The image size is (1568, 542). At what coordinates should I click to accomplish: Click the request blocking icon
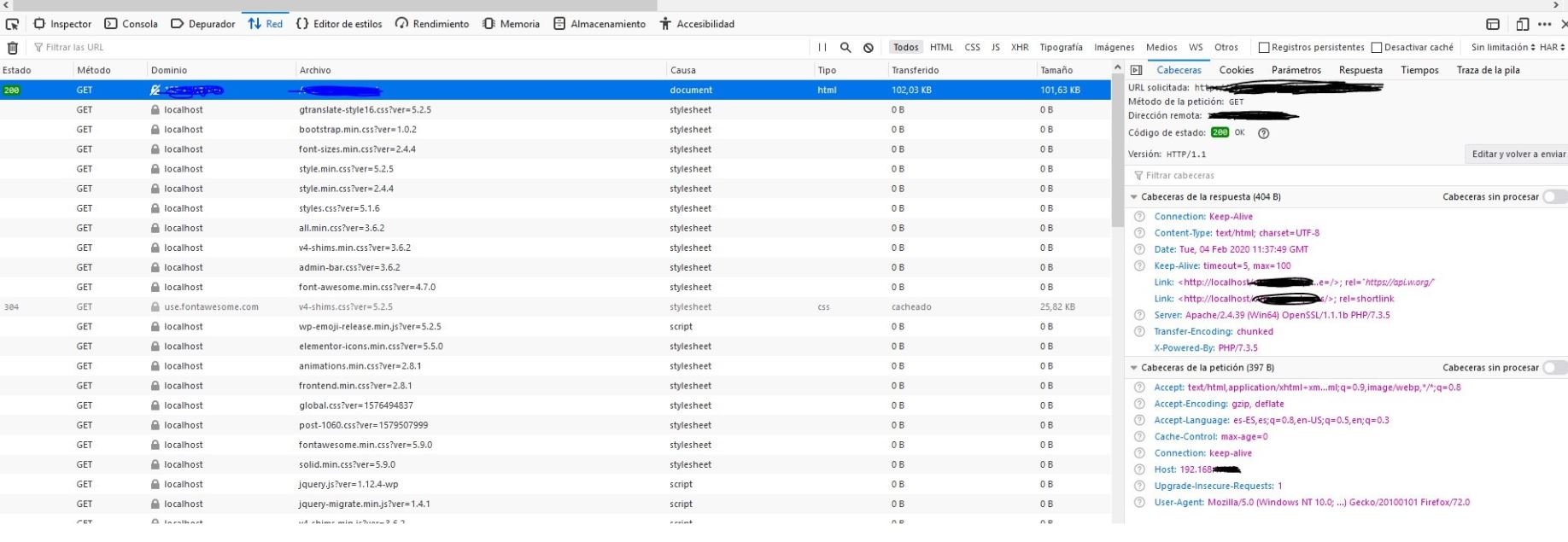click(869, 48)
